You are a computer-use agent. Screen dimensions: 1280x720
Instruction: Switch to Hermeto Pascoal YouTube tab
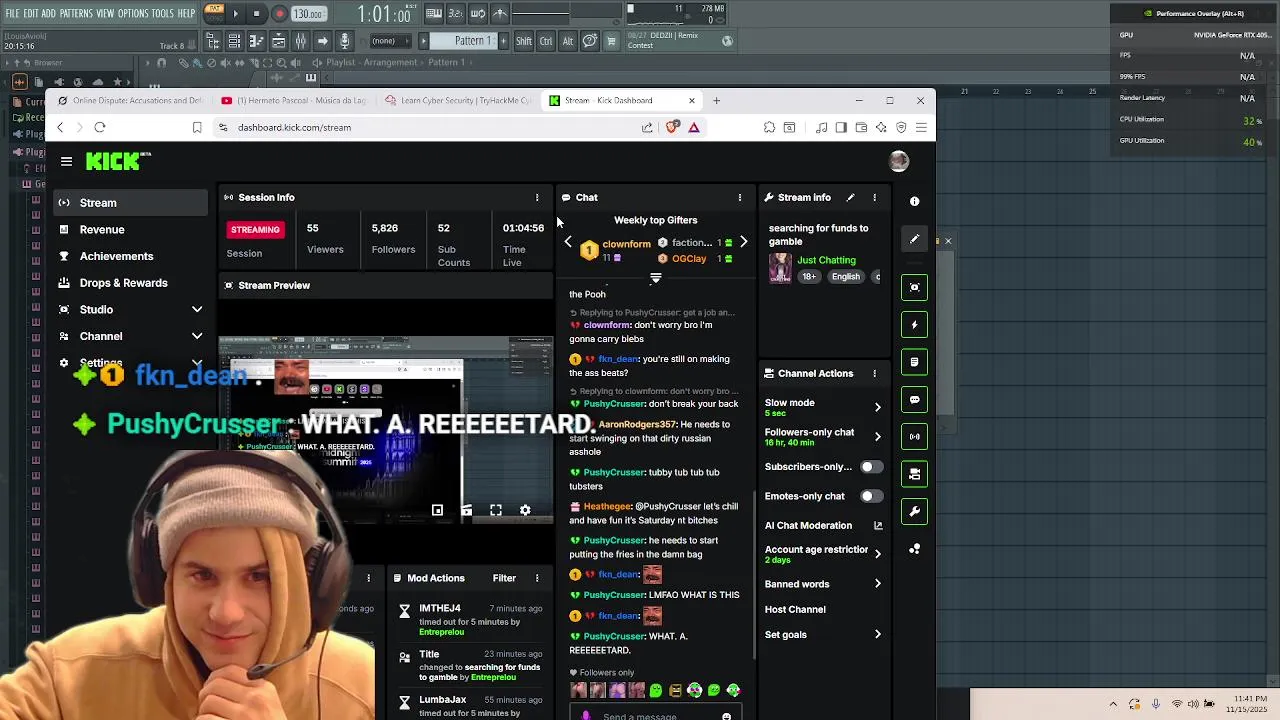point(294,100)
